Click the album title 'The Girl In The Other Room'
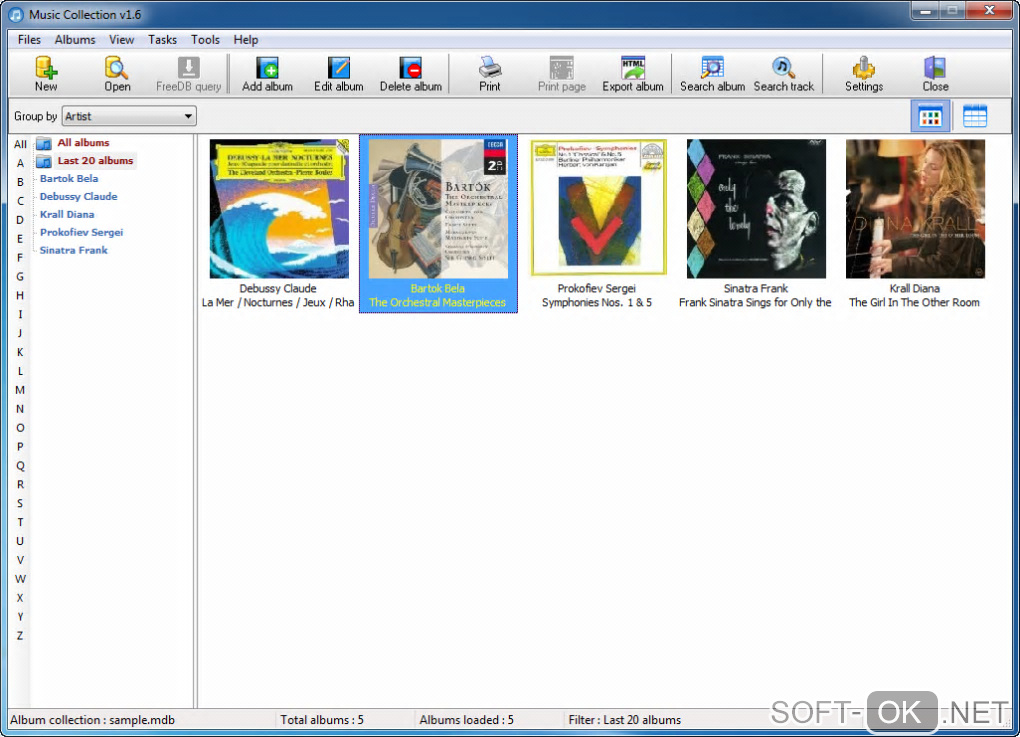This screenshot has height=737, width=1020. click(914, 302)
